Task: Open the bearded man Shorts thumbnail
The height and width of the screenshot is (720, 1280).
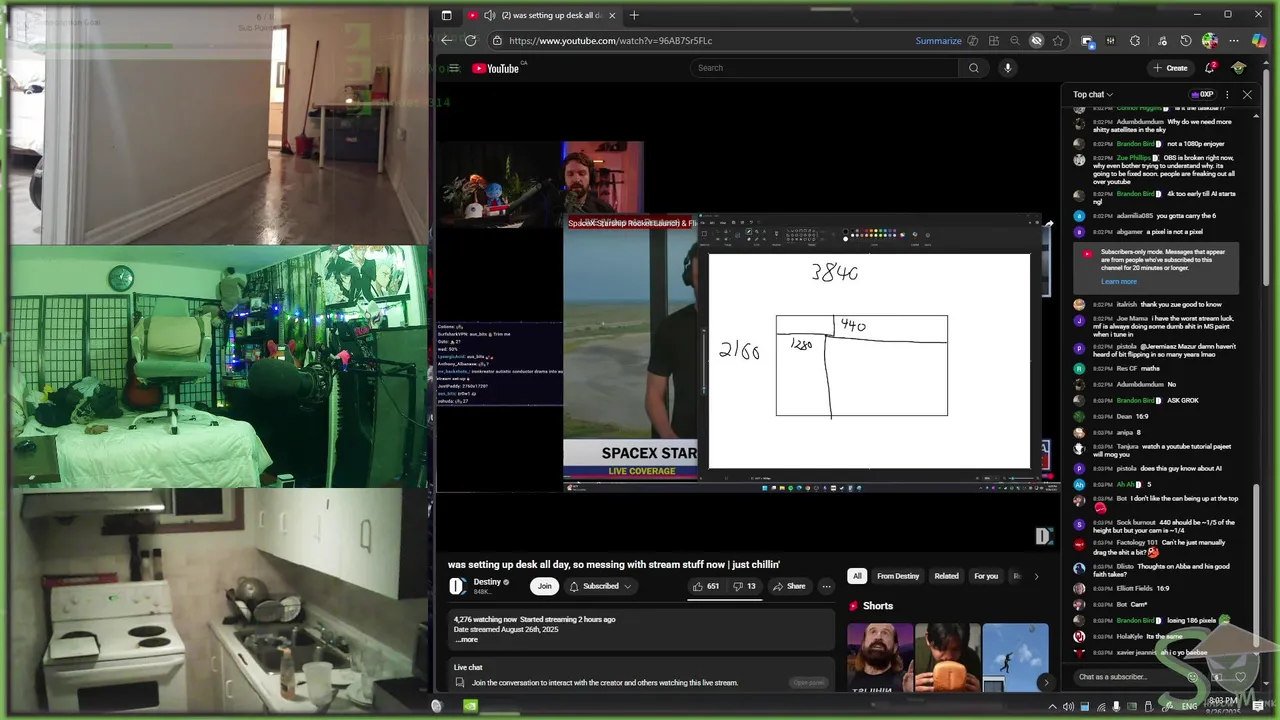Action: (x=880, y=658)
